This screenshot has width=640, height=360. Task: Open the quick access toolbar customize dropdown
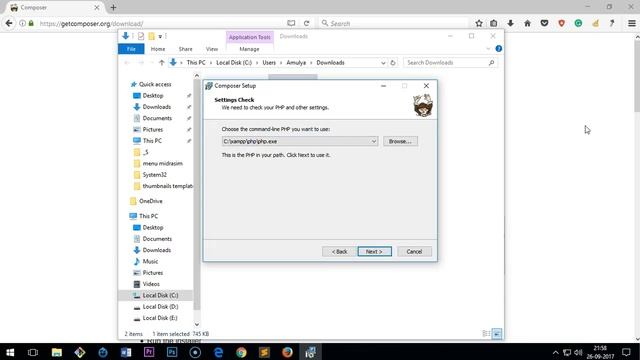pyautogui.click(x=160, y=37)
